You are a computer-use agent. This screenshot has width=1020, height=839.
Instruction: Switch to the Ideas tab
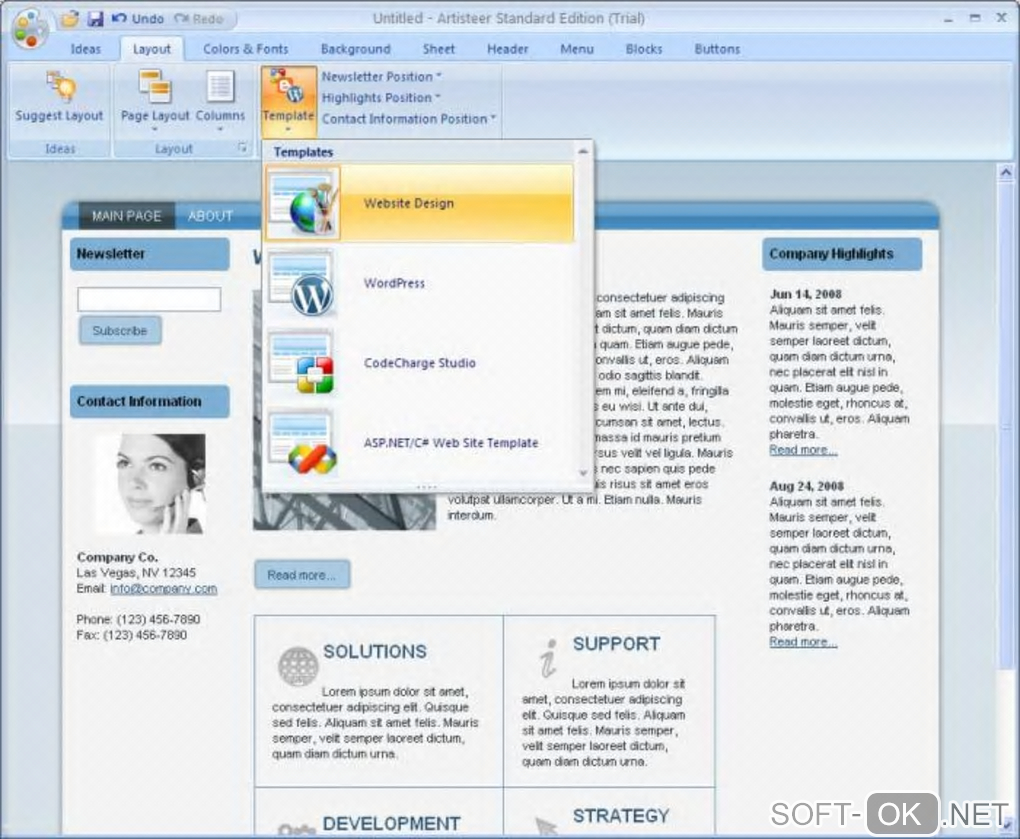pyautogui.click(x=85, y=49)
